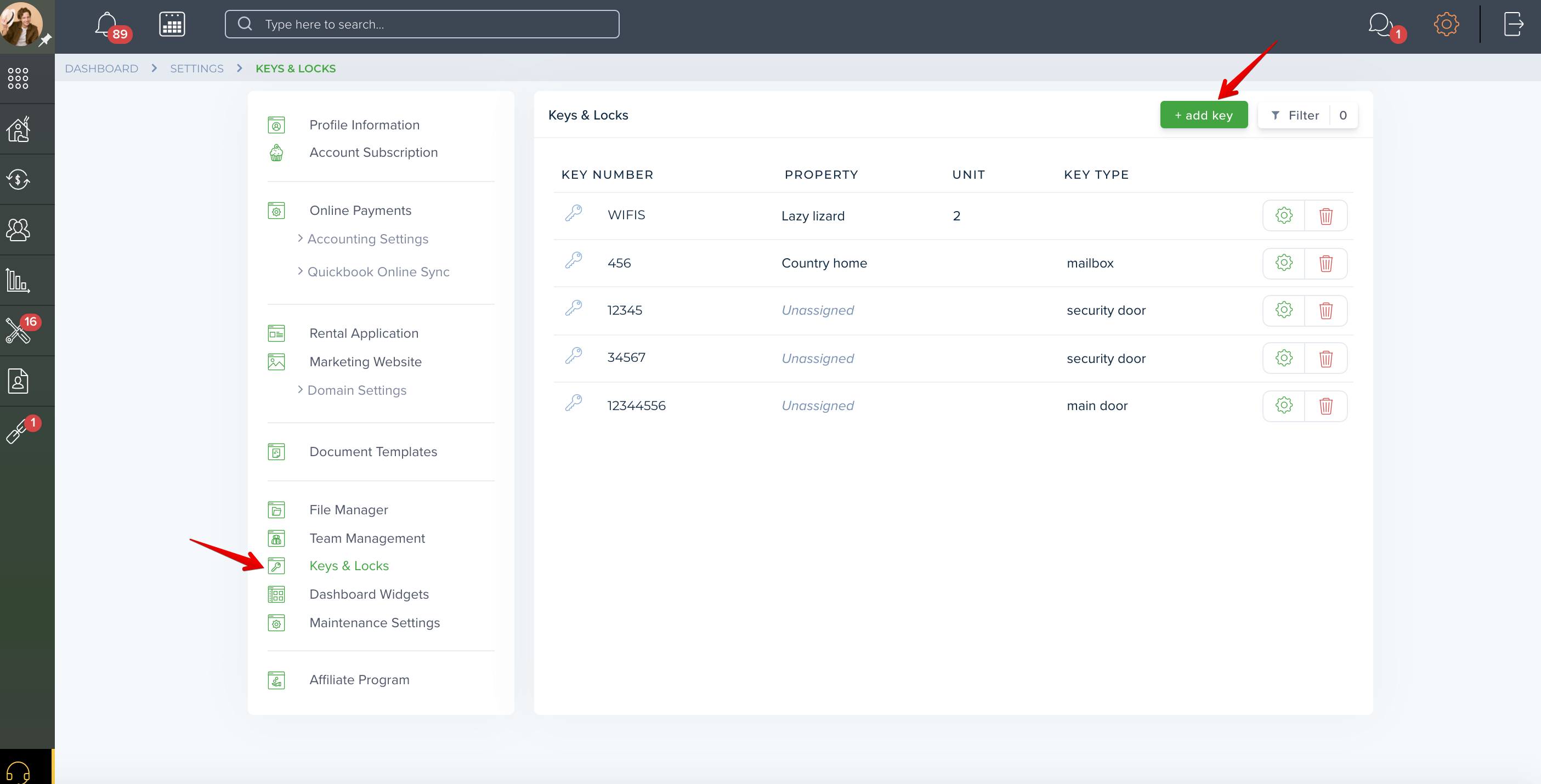
Task: Delete key 34567
Action: pos(1325,358)
